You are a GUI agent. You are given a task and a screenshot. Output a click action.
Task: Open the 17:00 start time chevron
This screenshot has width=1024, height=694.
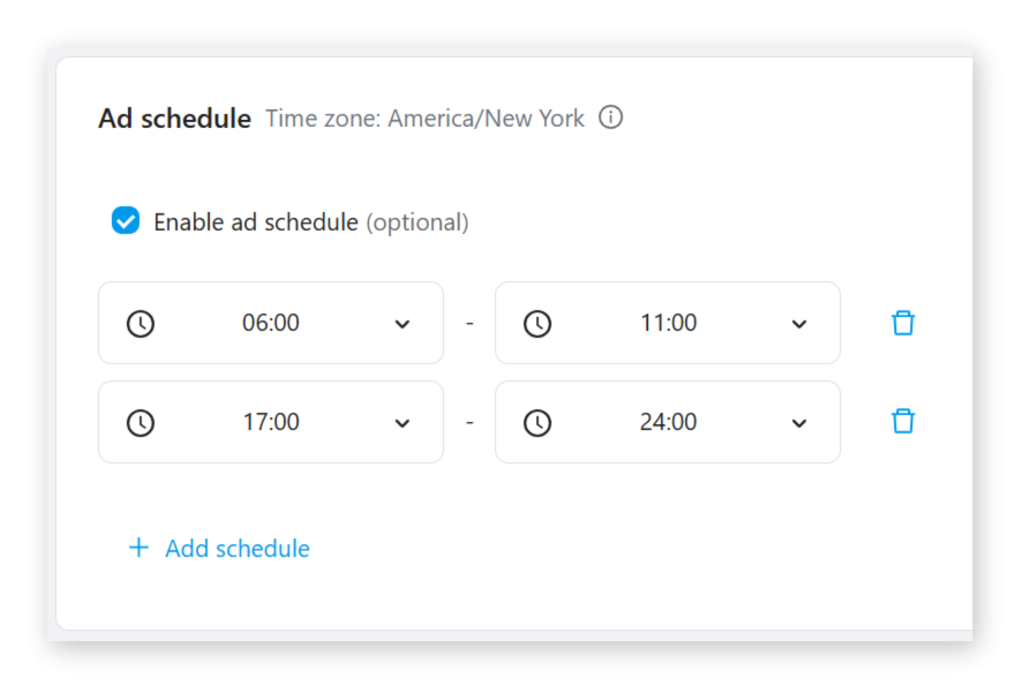coord(402,422)
